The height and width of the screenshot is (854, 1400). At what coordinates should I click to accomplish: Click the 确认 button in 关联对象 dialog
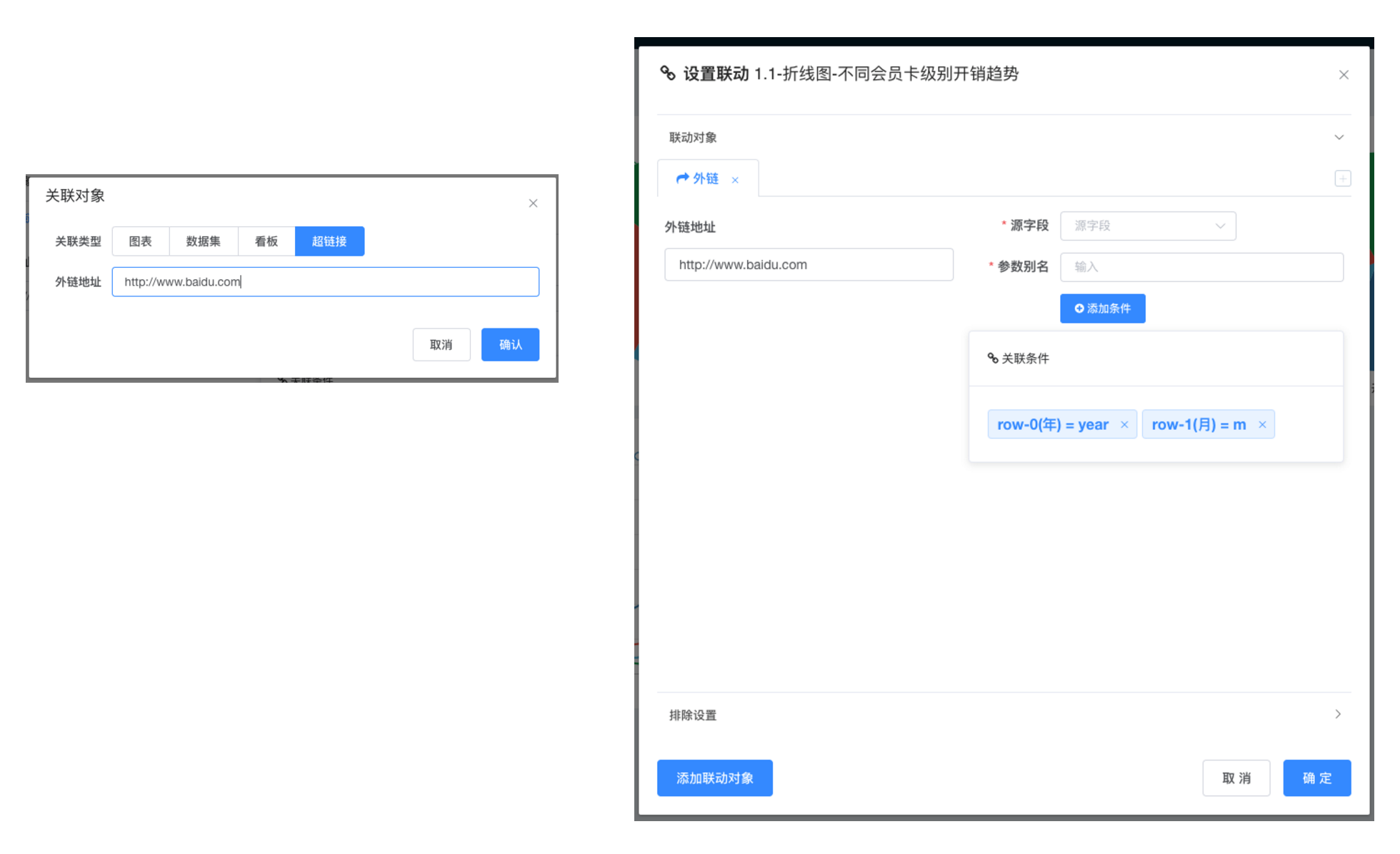(510, 345)
